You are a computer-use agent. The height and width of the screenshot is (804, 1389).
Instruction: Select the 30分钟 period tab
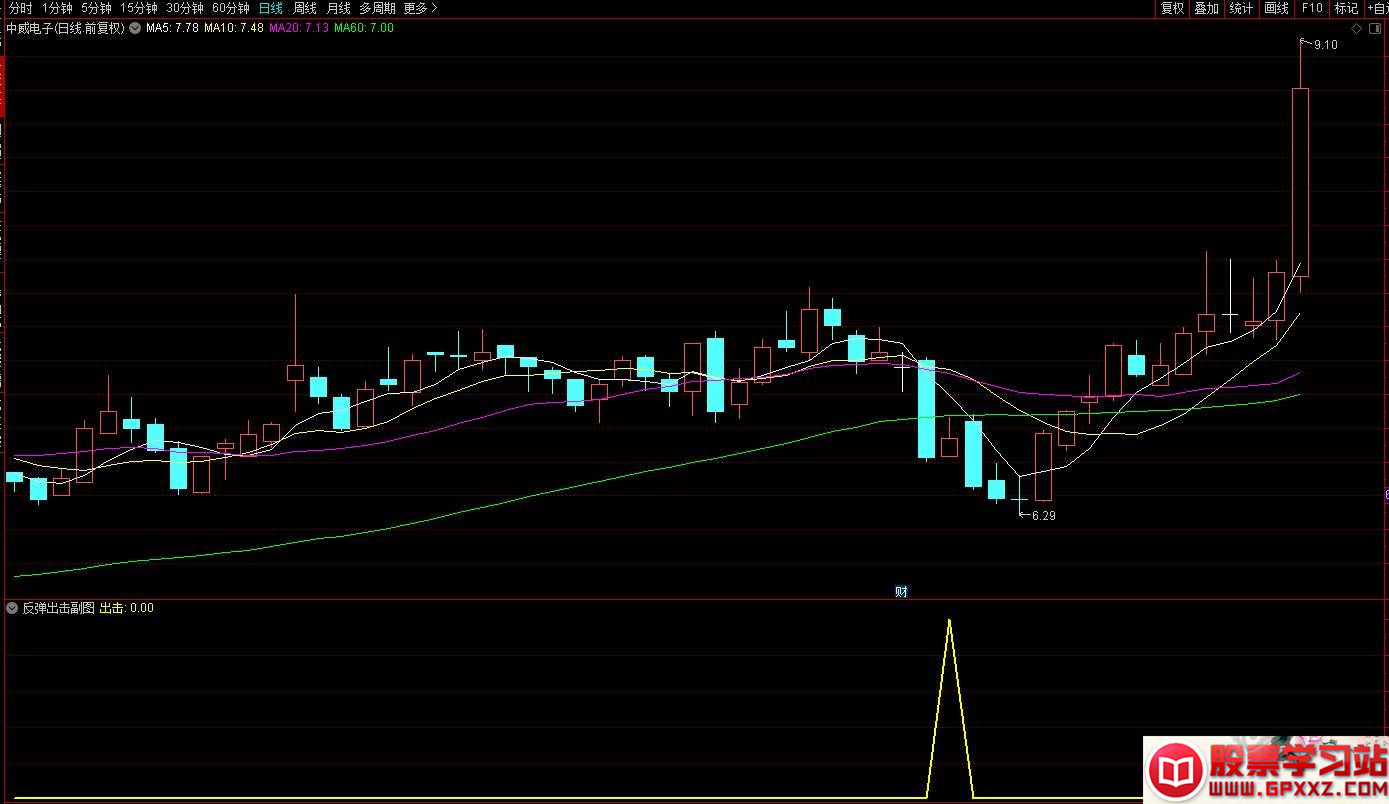(185, 8)
